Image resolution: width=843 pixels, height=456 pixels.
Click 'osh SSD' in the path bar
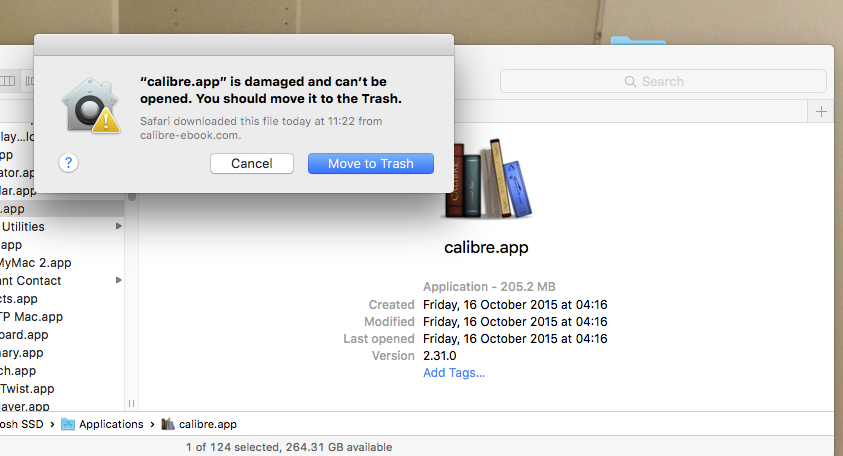[22, 424]
